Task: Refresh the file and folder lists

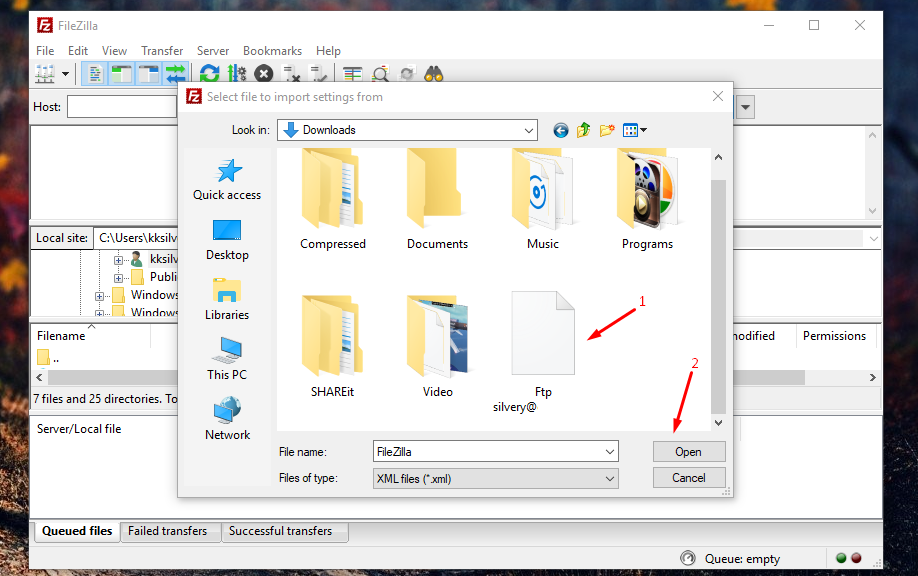Action: 210,74
